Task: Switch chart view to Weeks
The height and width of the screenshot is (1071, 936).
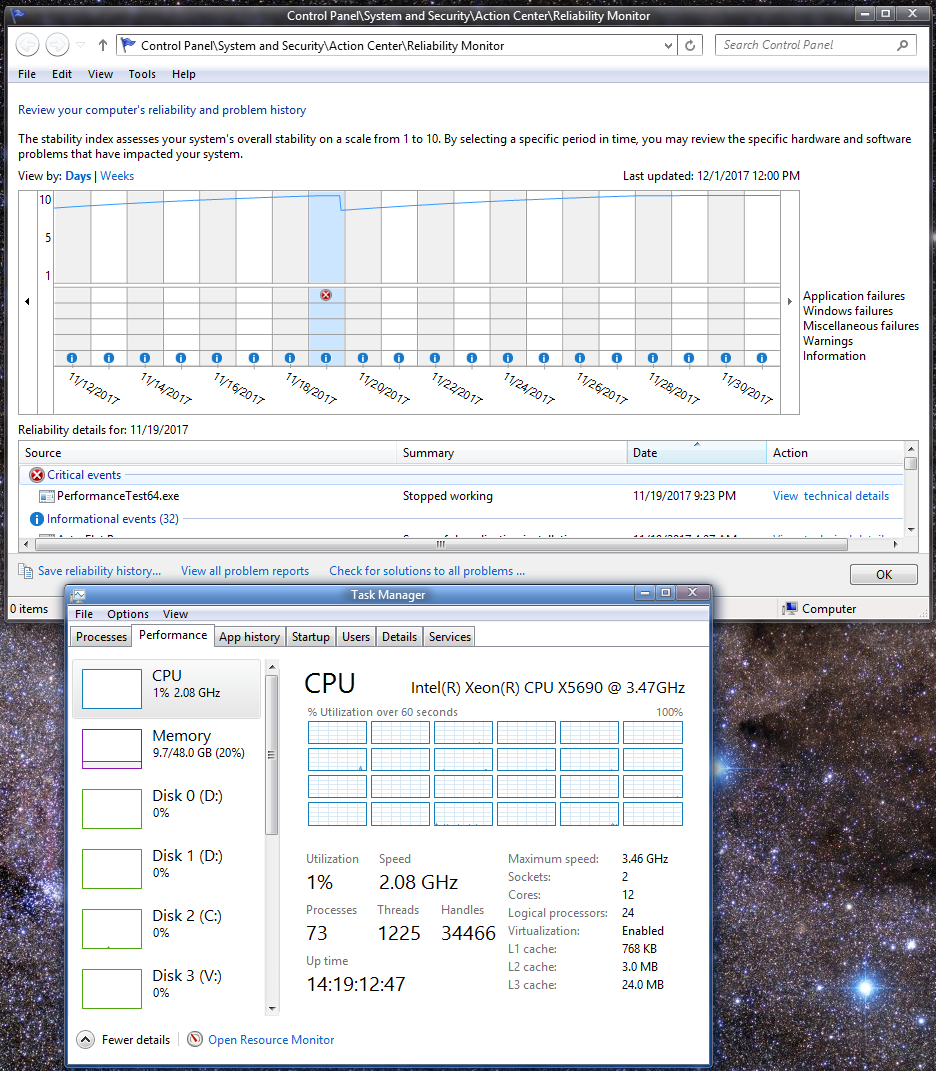Action: click(117, 176)
